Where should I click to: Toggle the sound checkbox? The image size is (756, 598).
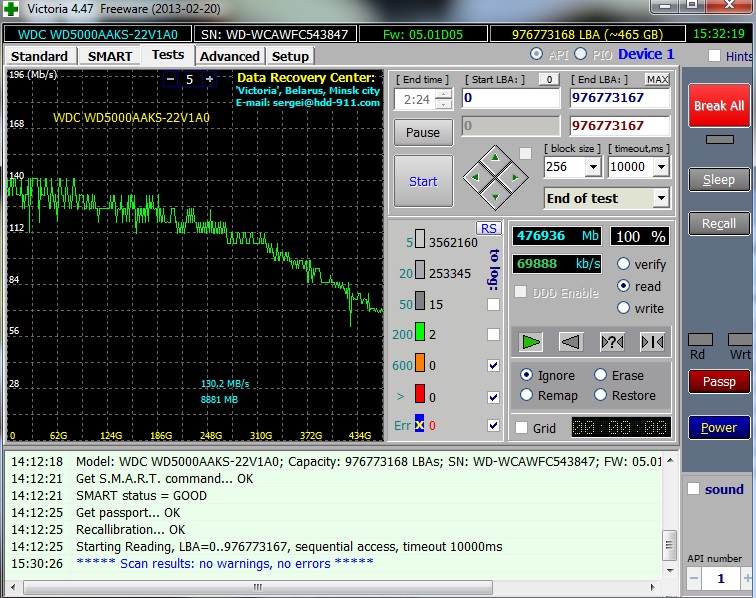694,489
